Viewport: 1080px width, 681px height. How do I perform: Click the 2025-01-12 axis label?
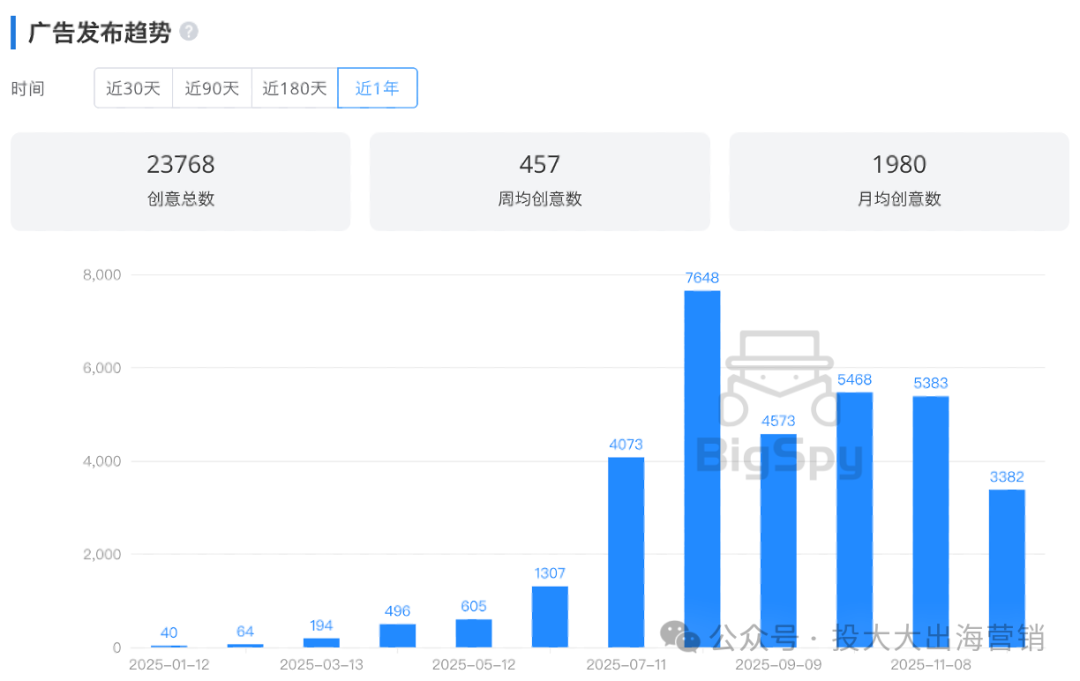tap(170, 662)
